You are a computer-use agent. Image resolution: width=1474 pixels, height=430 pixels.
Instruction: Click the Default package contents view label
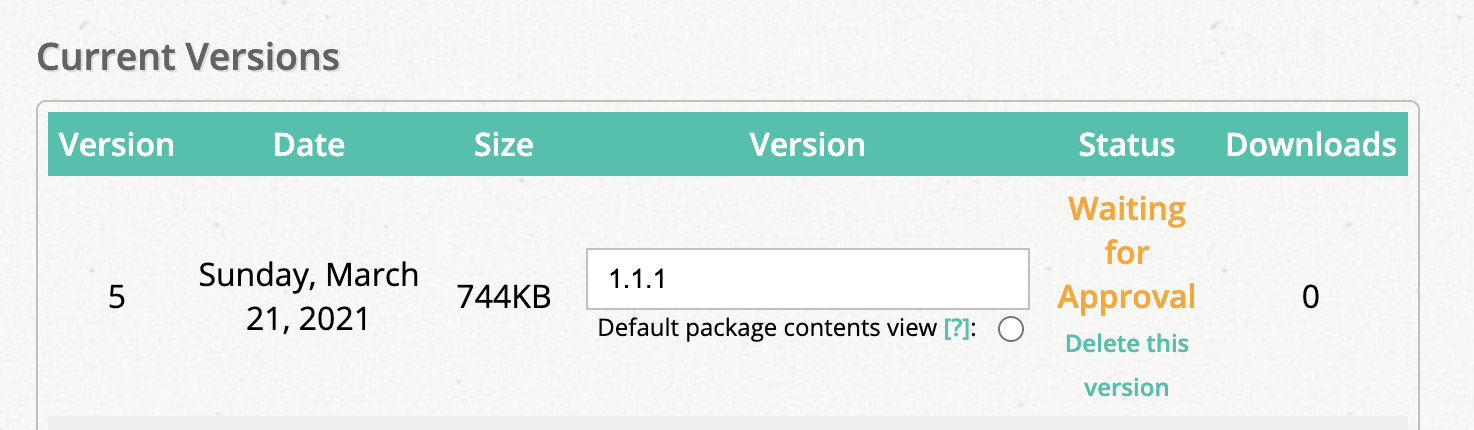768,329
